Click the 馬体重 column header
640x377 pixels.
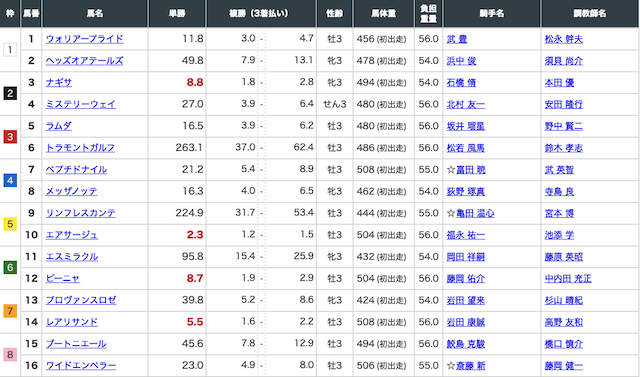coord(384,13)
